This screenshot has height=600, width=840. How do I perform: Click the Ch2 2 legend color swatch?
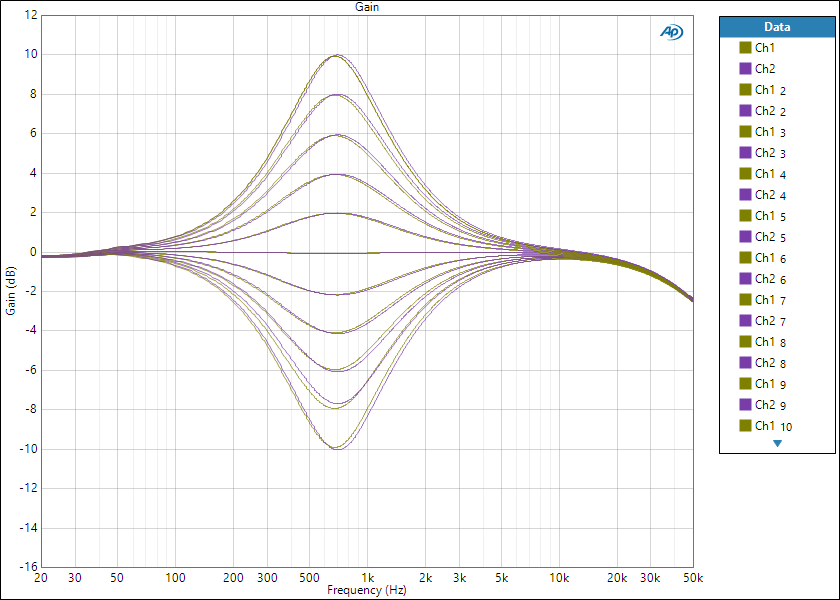(745, 110)
